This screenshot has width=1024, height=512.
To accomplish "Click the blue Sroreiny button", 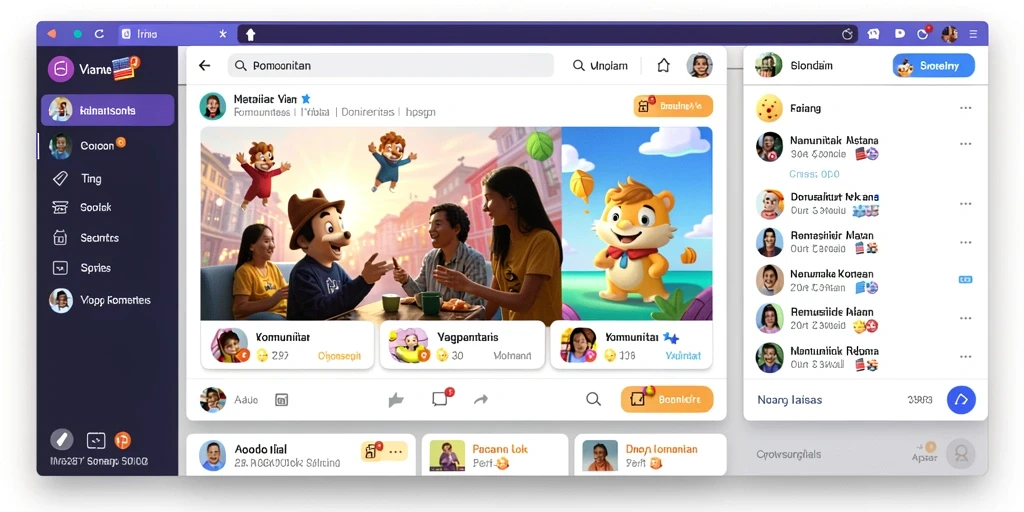I will click(933, 66).
